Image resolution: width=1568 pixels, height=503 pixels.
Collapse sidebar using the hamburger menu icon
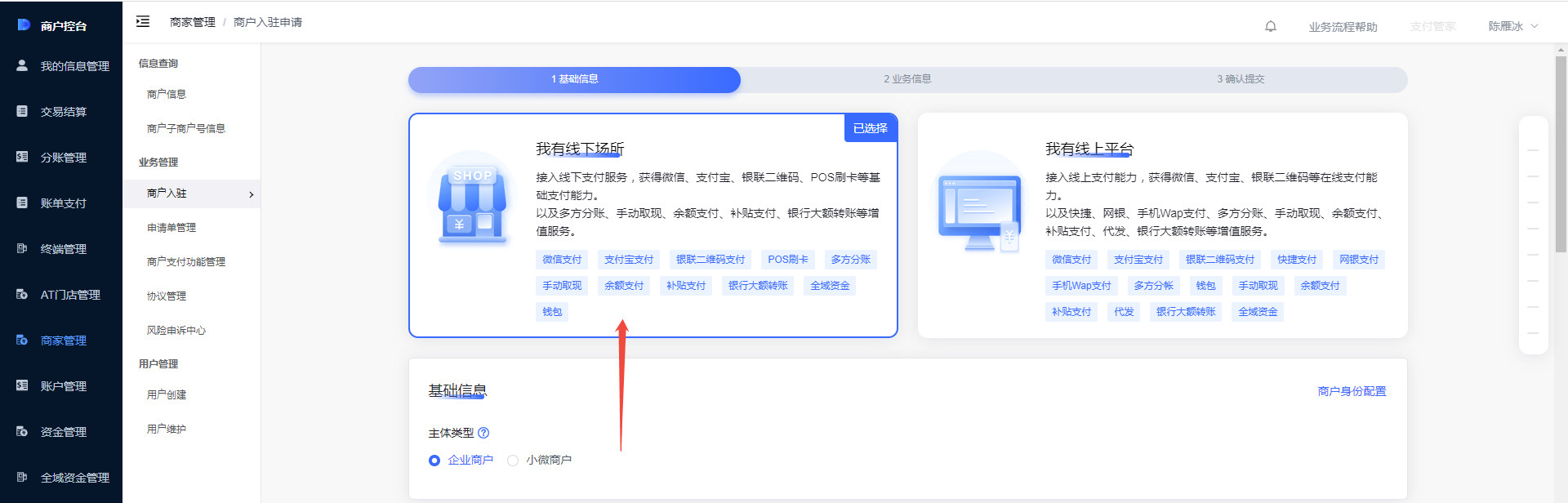[x=143, y=22]
